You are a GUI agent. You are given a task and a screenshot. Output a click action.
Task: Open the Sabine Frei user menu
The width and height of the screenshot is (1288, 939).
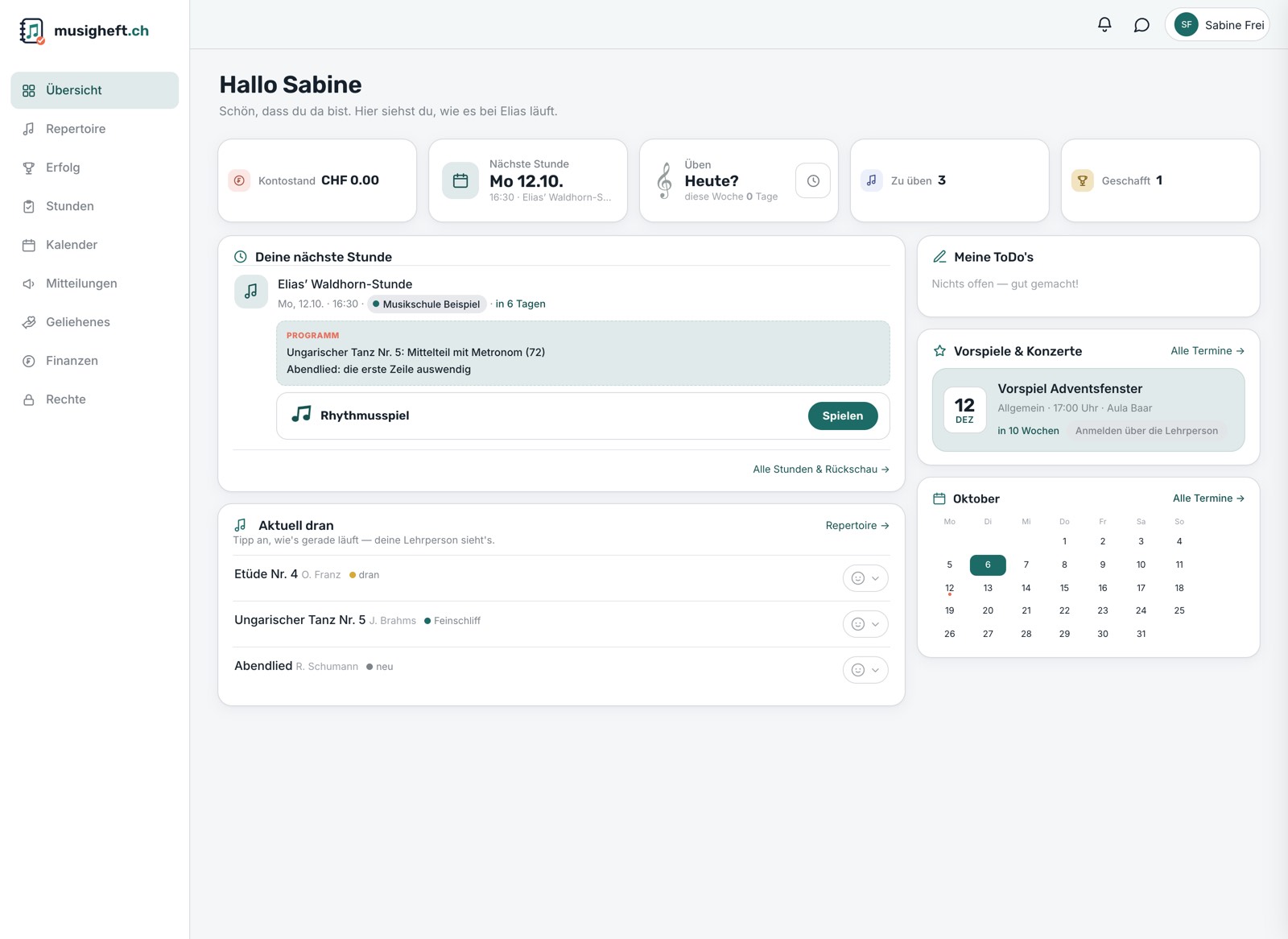pos(1217,25)
